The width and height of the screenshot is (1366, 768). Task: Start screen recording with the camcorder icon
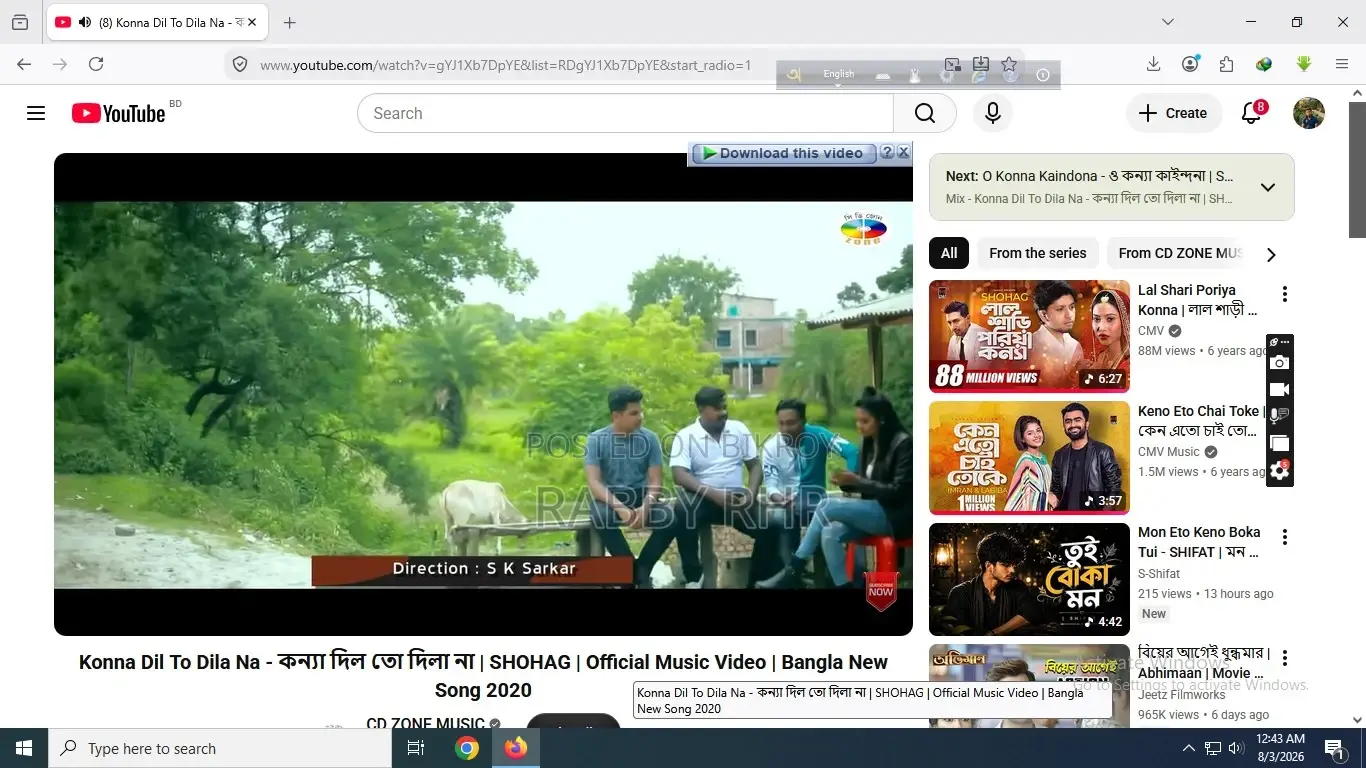(x=1279, y=390)
